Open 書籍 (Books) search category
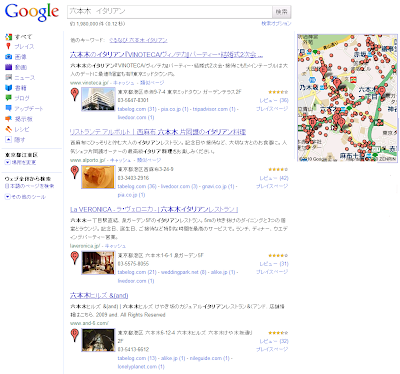400x374 pixels. [21, 88]
